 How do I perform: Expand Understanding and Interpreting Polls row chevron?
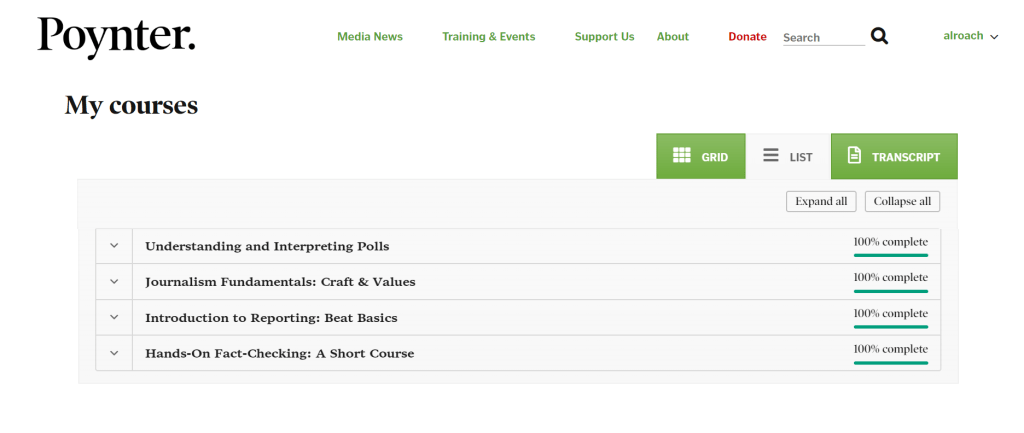click(x=114, y=246)
